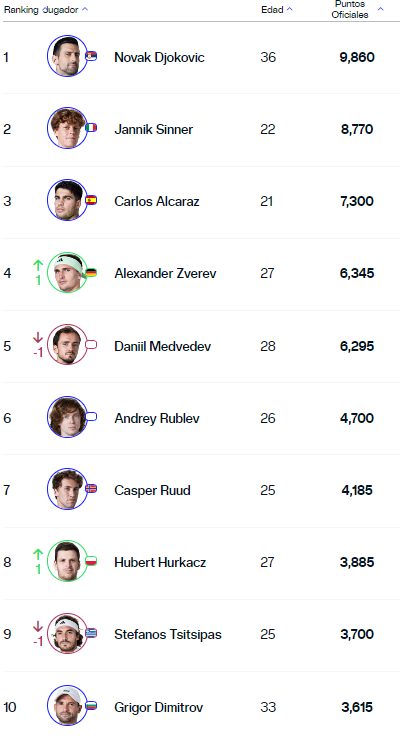Click the red down arrow on Medvedev's row

(38, 337)
